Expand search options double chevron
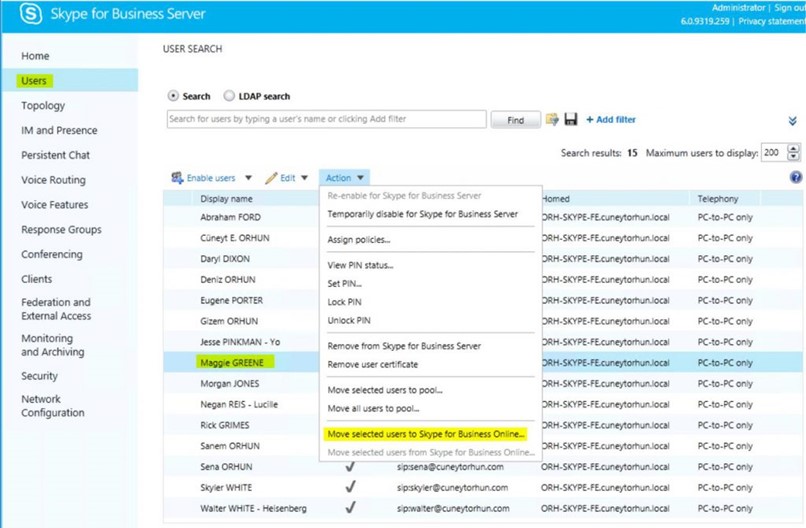The width and height of the screenshot is (806, 528). click(x=792, y=121)
